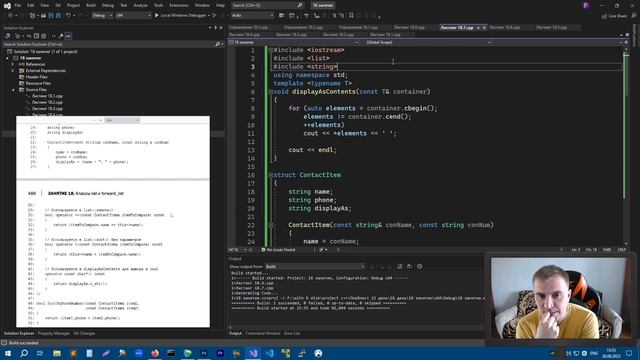Collapse the 18 занятие project node

7,58
